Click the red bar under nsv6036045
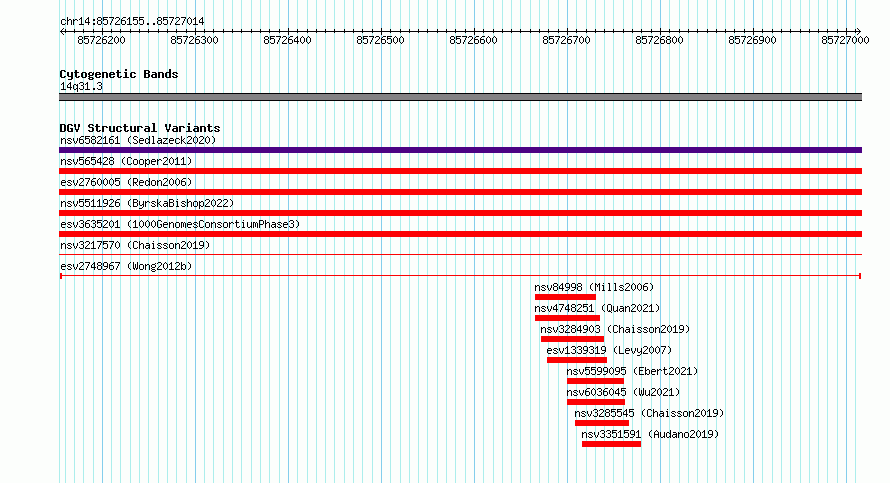The width and height of the screenshot is (890, 483). tap(596, 402)
